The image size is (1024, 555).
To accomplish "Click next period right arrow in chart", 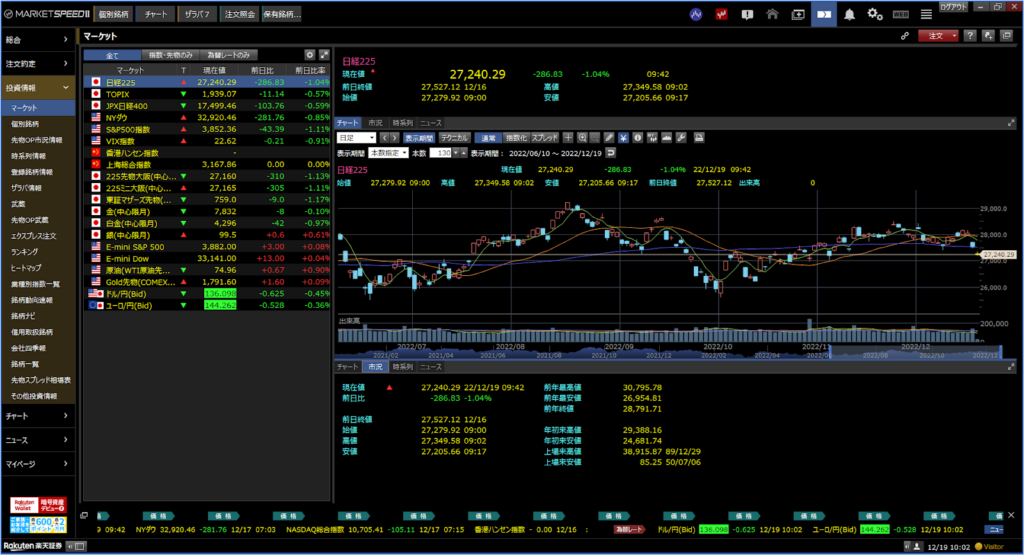I will (394, 138).
